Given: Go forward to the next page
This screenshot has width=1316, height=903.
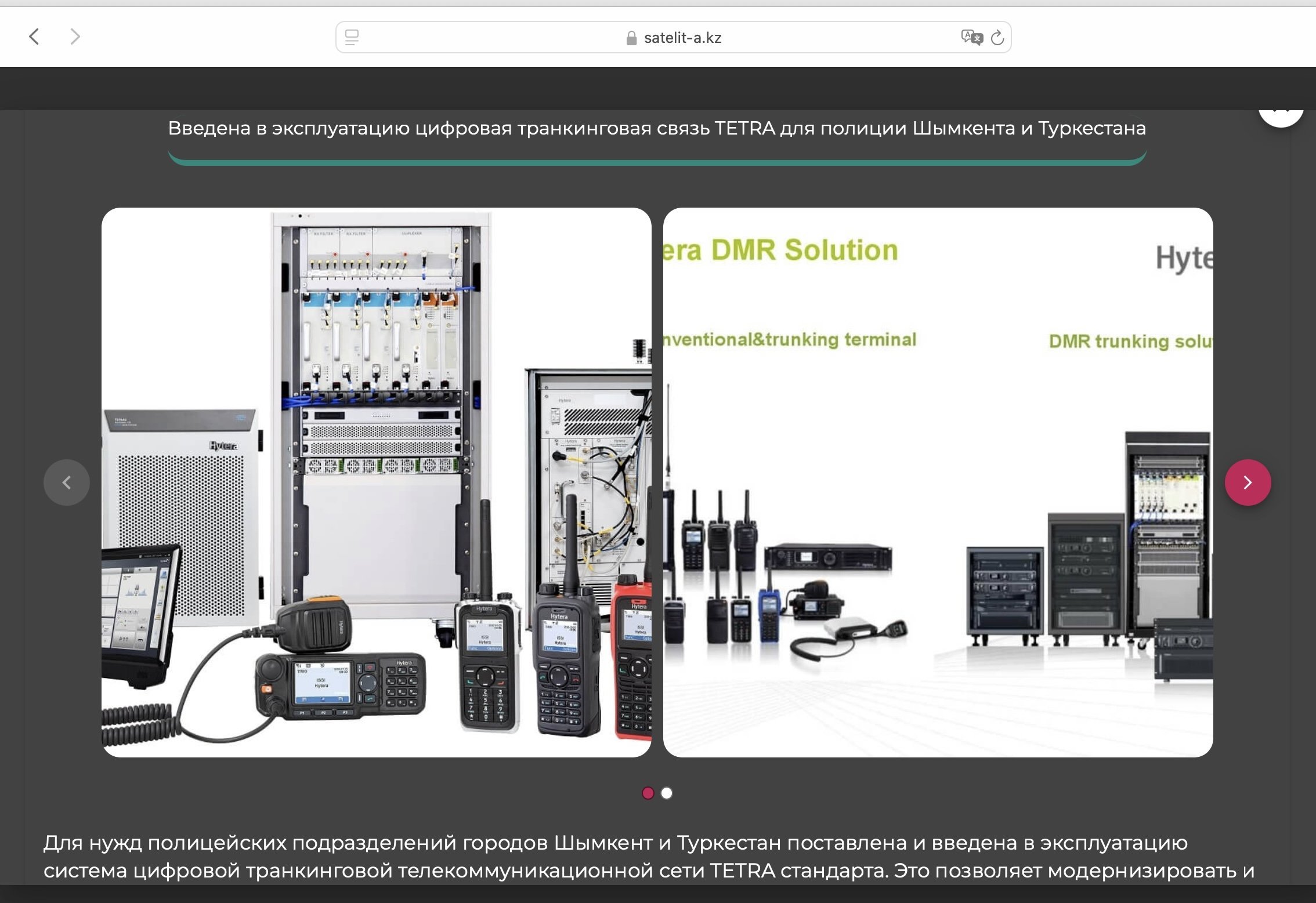Looking at the screenshot, I should click(75, 37).
